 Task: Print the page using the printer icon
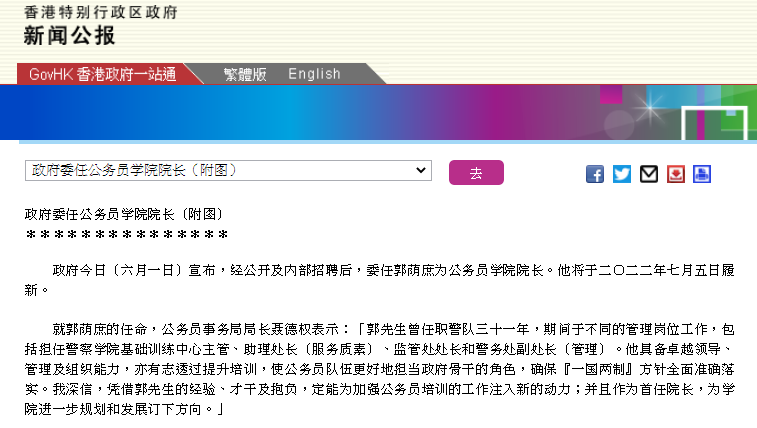(x=702, y=174)
